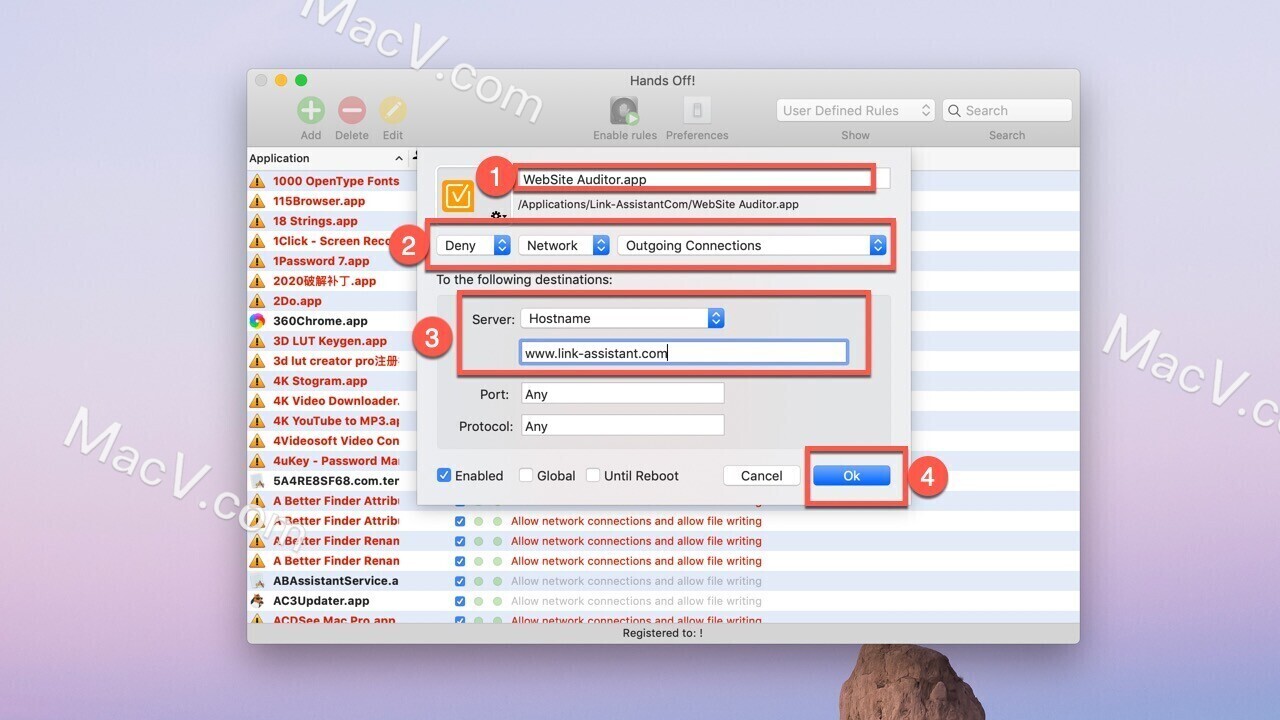Click the Enable rules toolbar icon
Viewport: 1280px width, 720px height.
coord(625,110)
